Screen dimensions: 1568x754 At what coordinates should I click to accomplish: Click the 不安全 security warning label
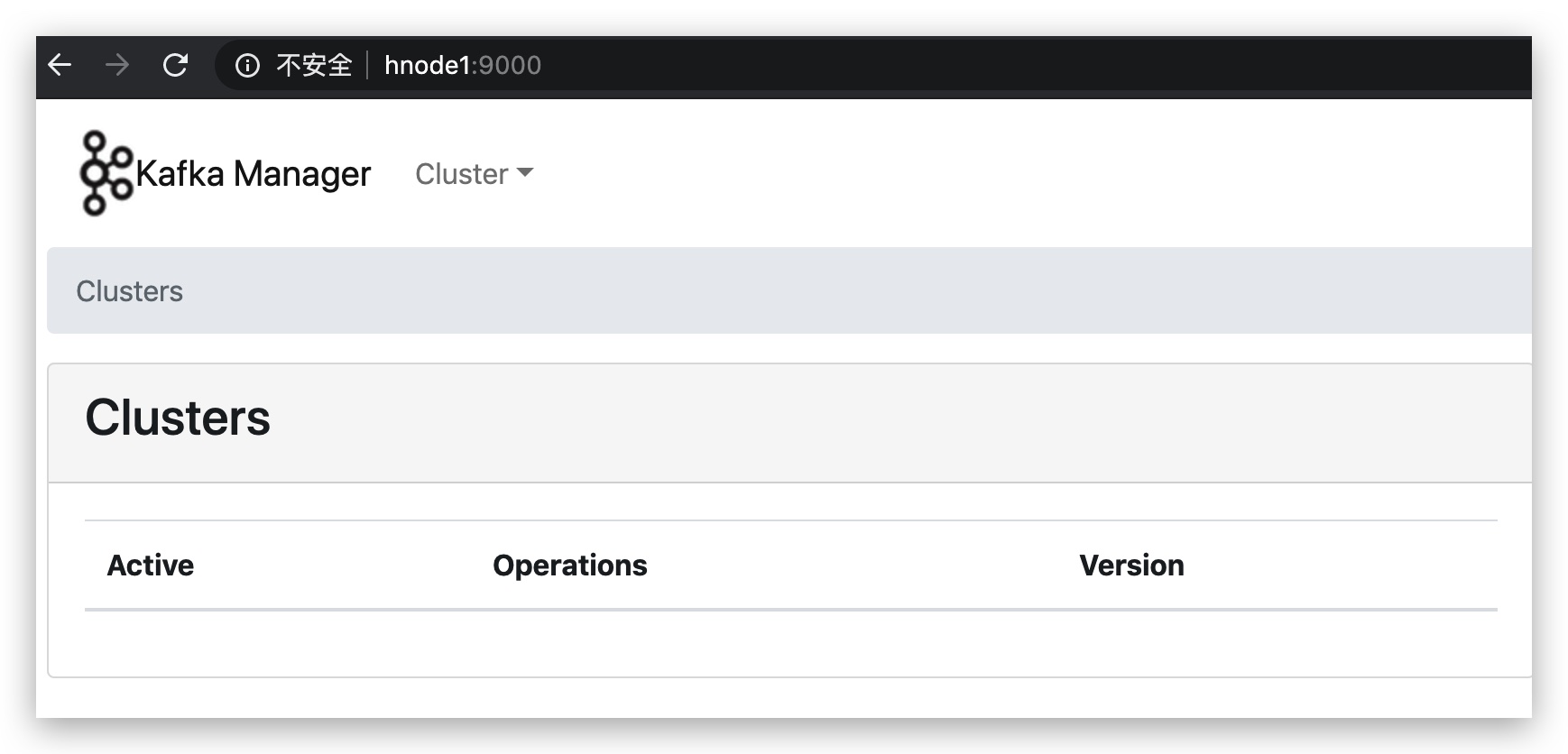314,65
